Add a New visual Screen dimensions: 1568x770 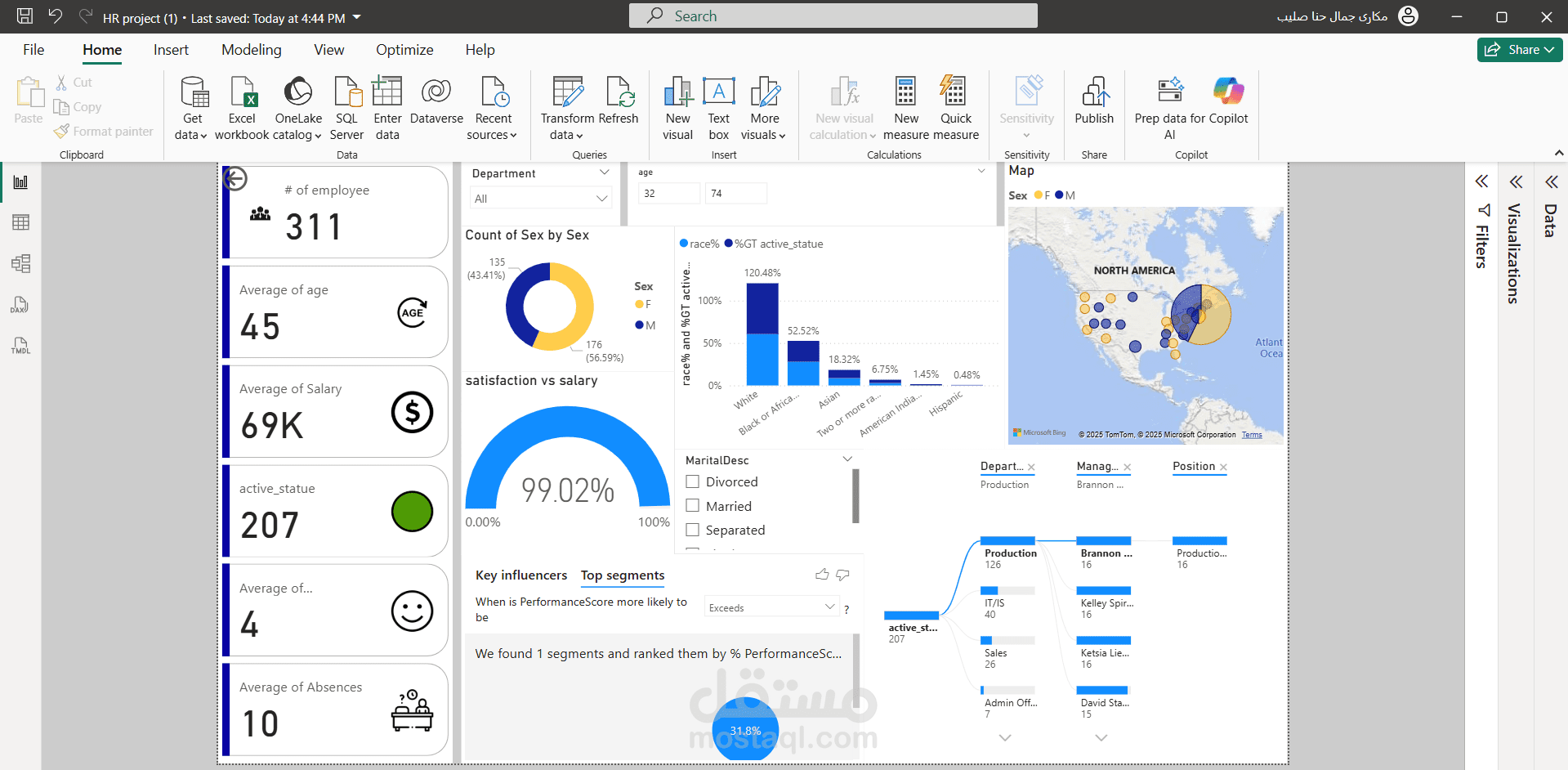(x=677, y=108)
